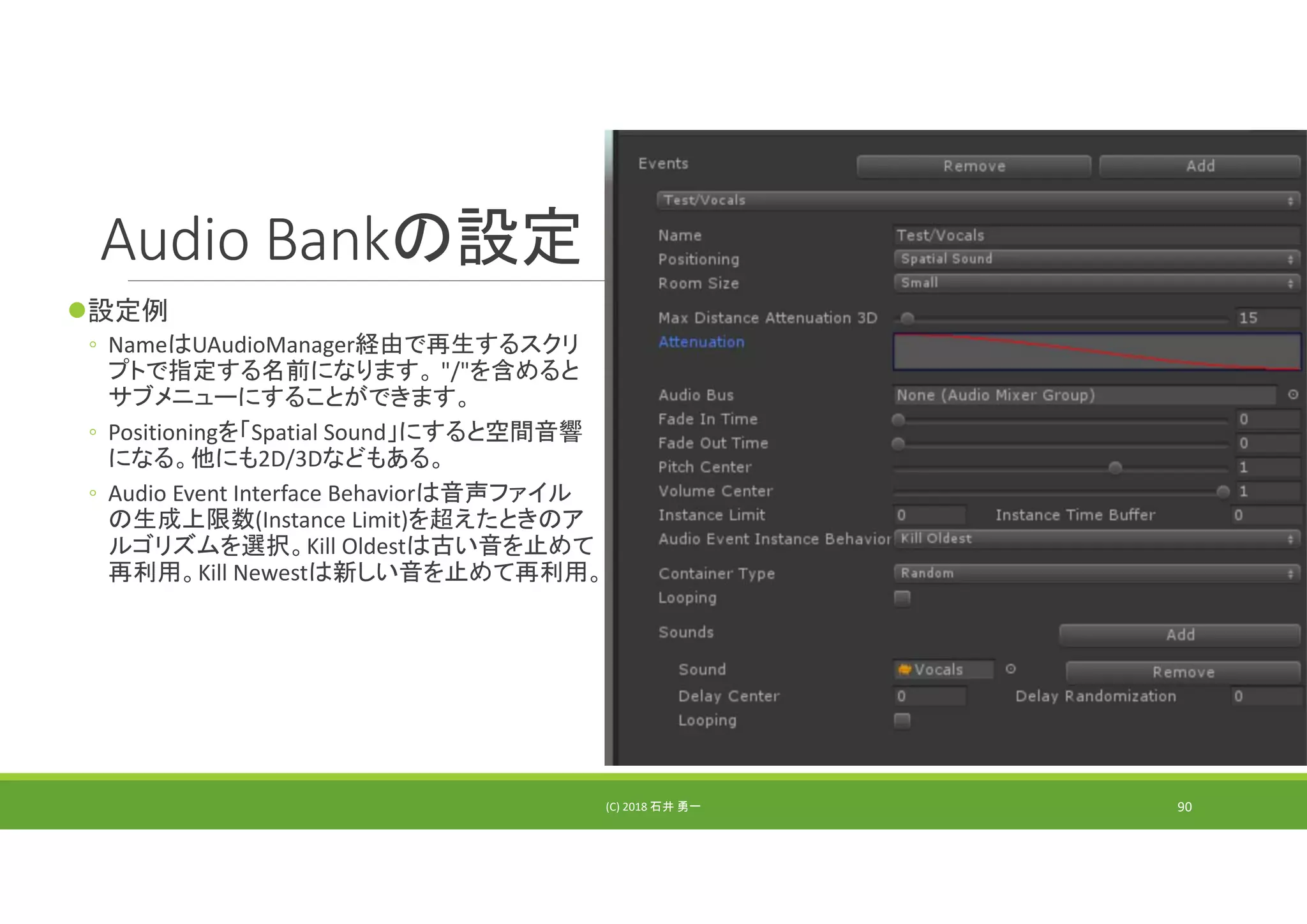
Task: Click the Instance Limit input field
Action: tap(930, 515)
